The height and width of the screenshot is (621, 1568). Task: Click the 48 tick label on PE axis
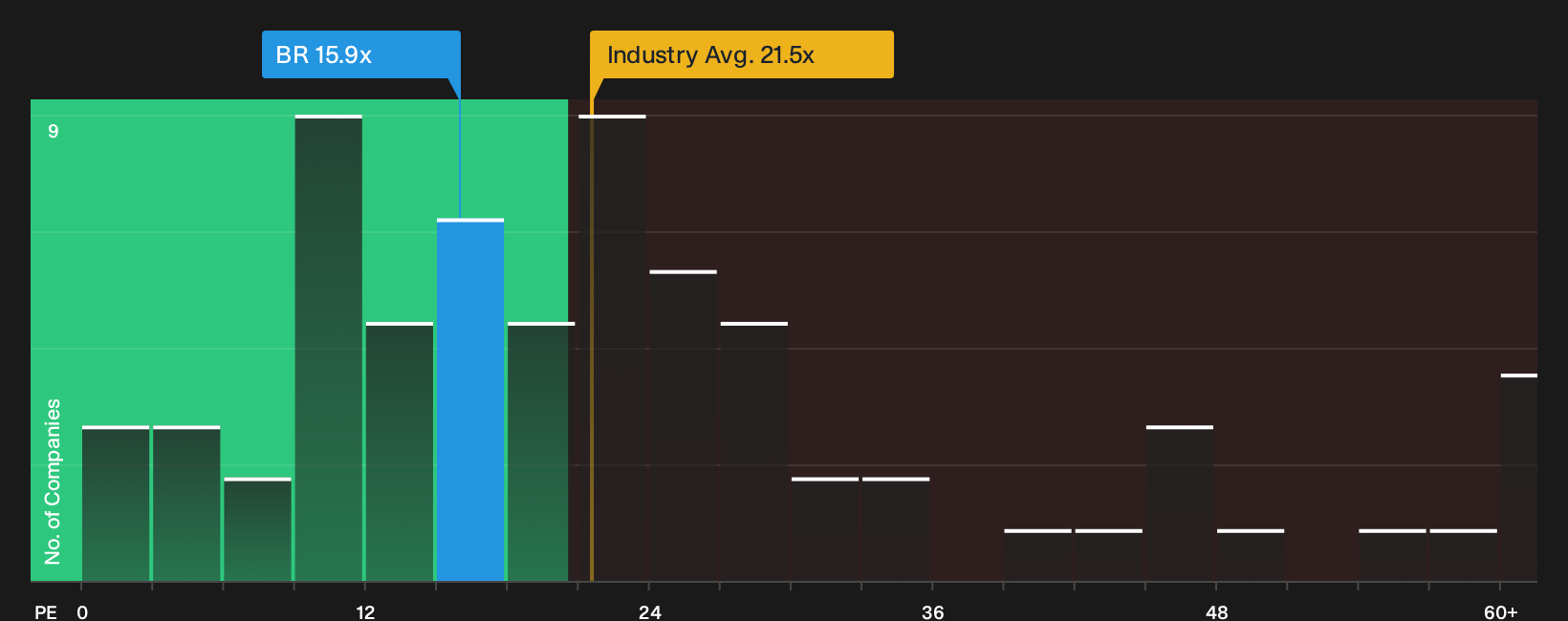1216,611
